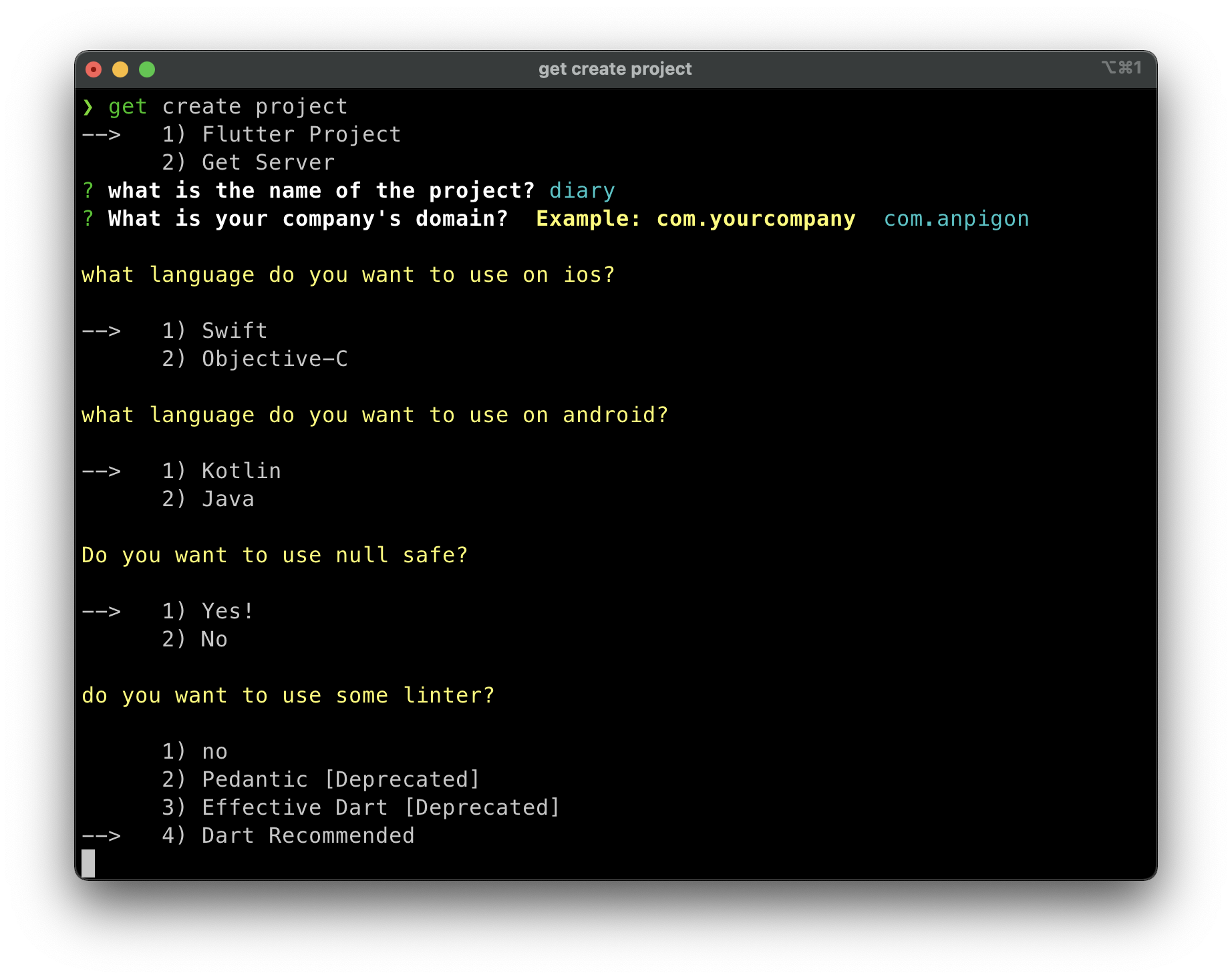
Task: Select the '1) Flutter Project' option
Action: 281,134
